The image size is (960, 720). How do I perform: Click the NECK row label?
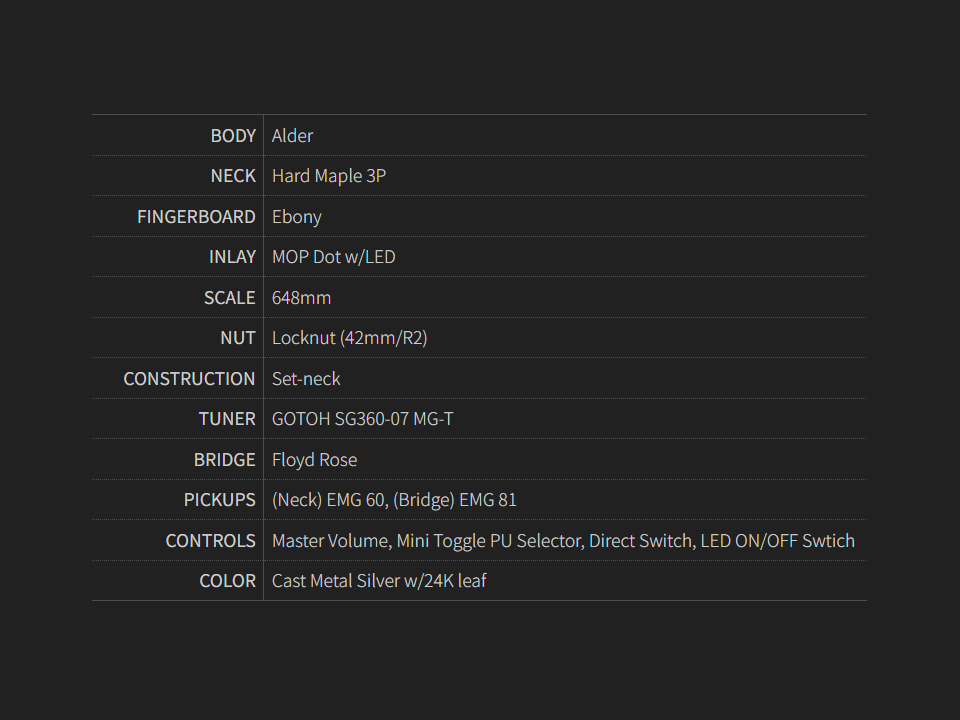(x=233, y=176)
